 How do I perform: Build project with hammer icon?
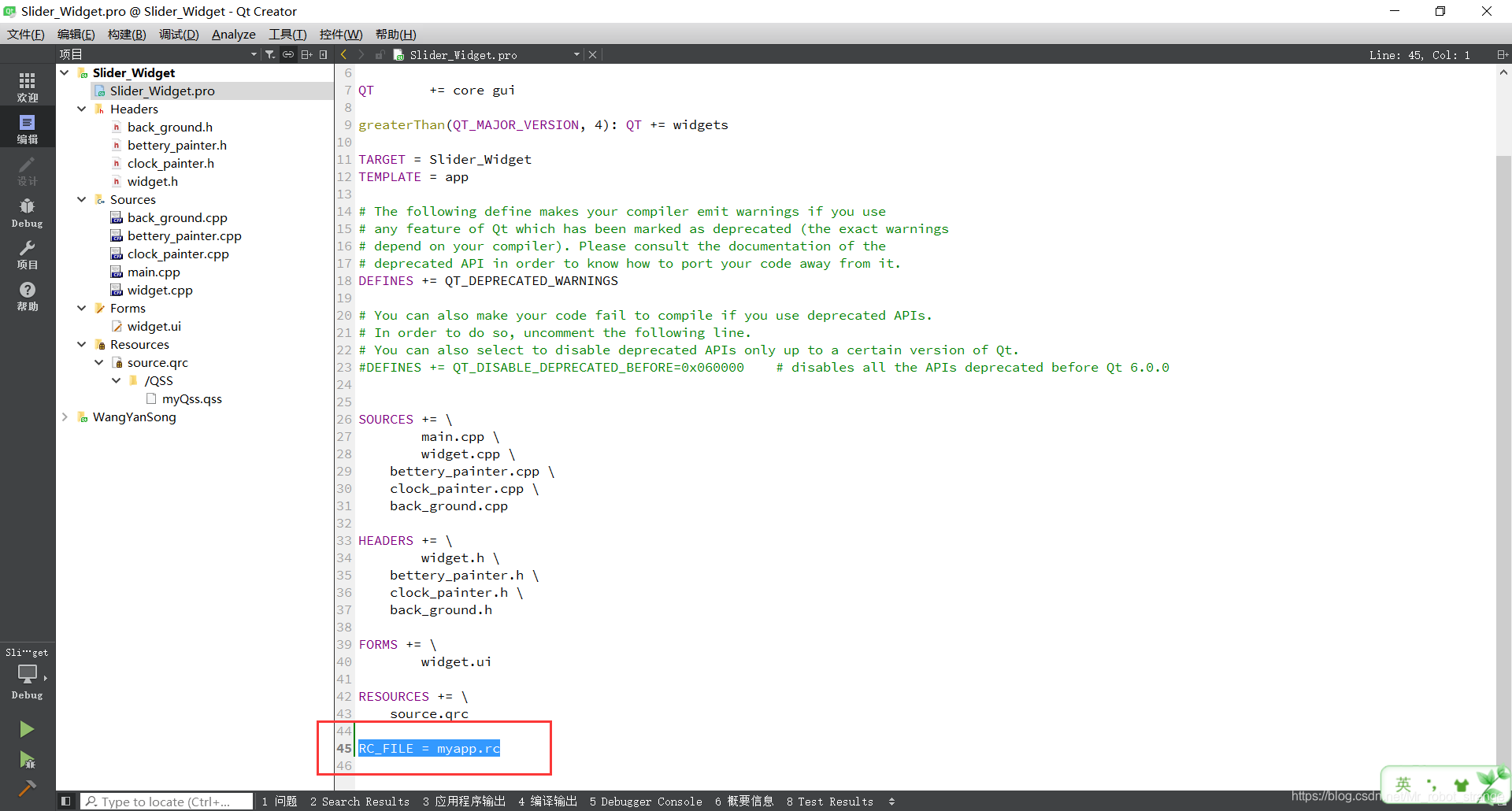pyautogui.click(x=27, y=788)
